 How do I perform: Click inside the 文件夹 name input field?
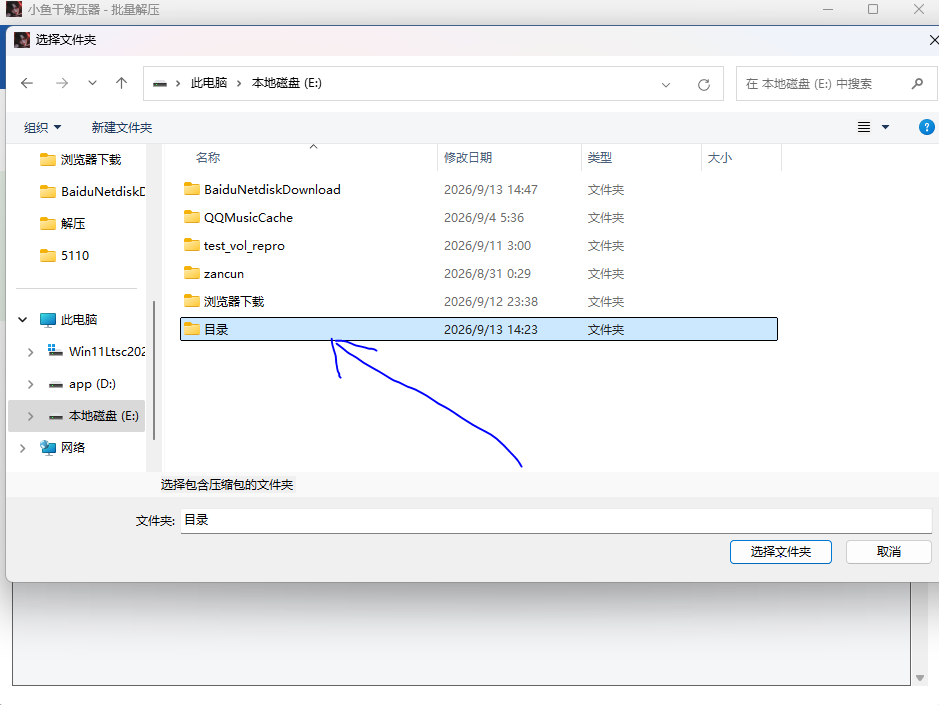click(556, 521)
